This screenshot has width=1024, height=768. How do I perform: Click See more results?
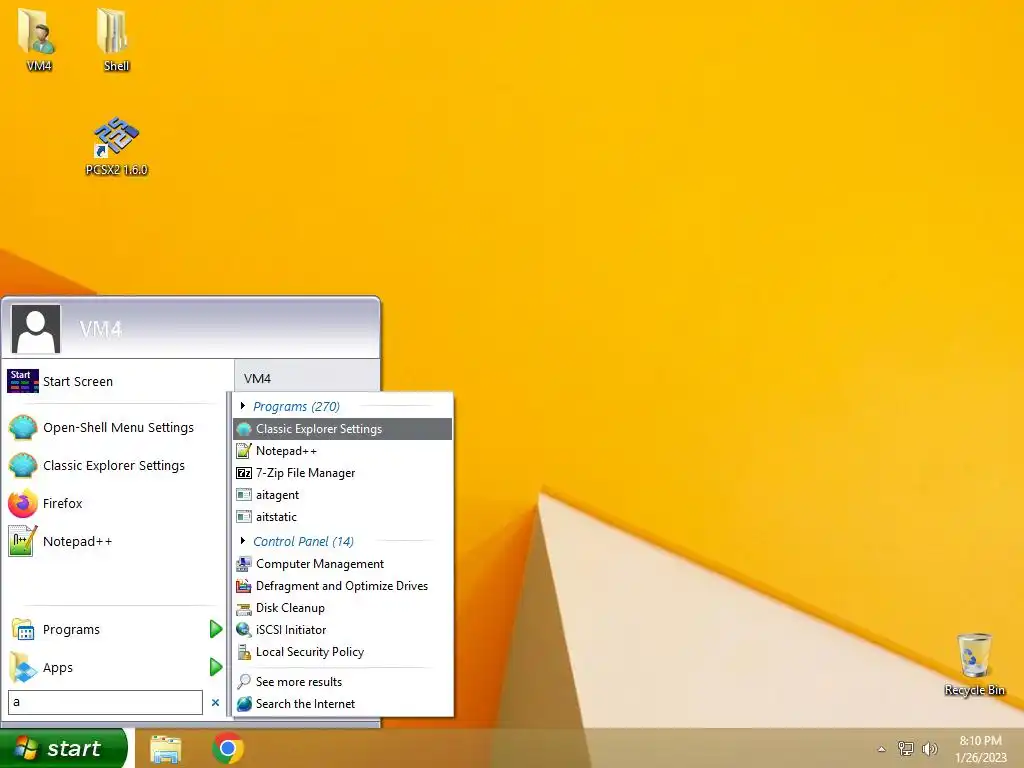tap(343, 682)
